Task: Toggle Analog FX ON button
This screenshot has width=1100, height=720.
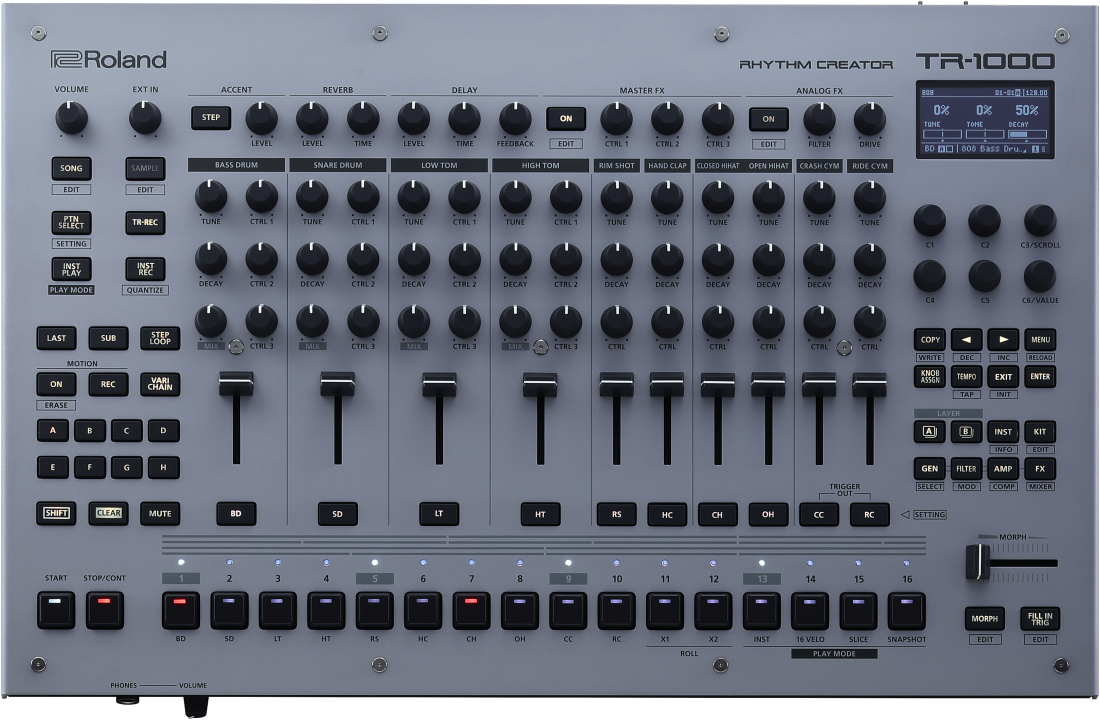Action: 769,118
